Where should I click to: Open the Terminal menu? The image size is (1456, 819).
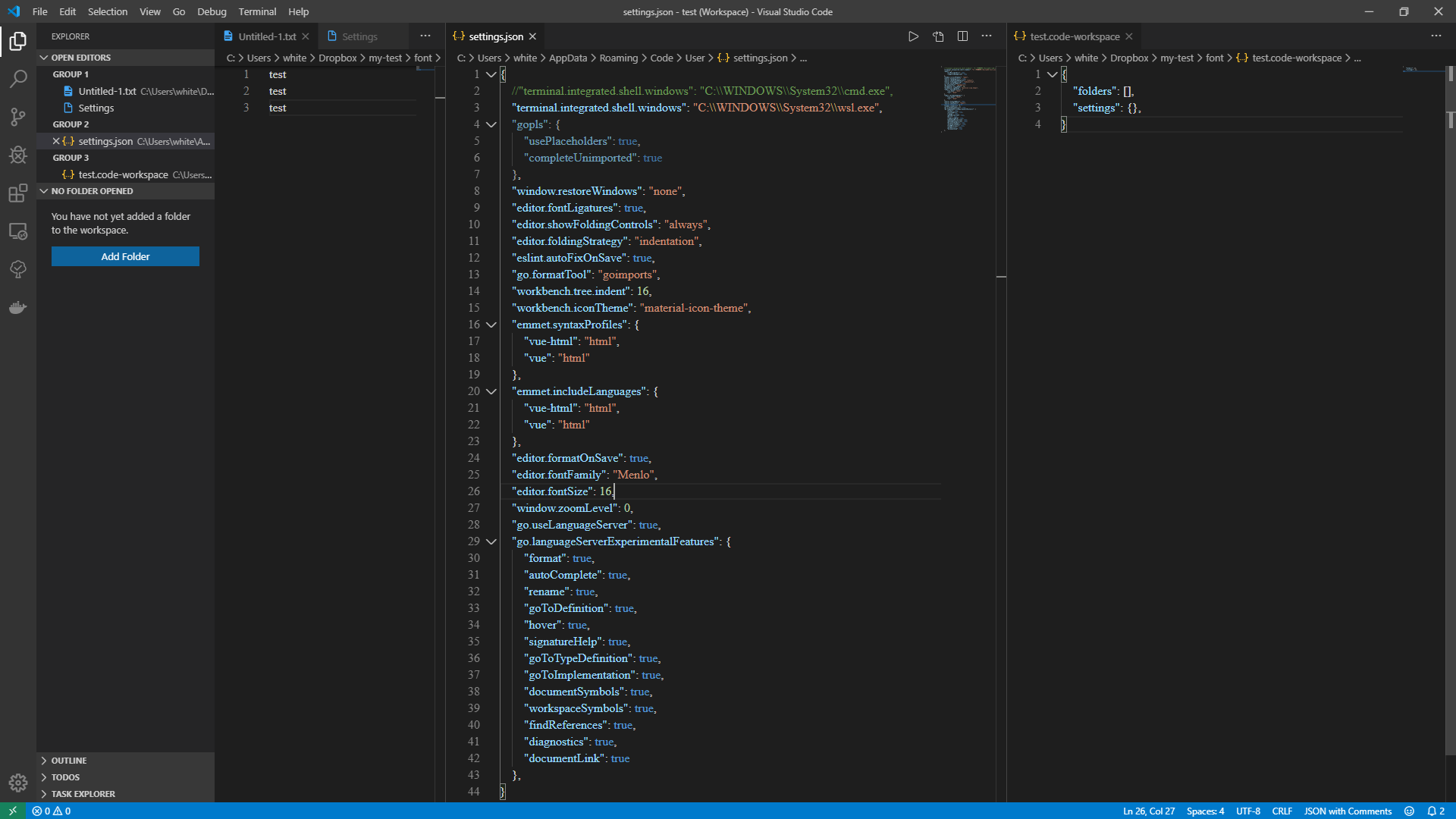point(257,11)
